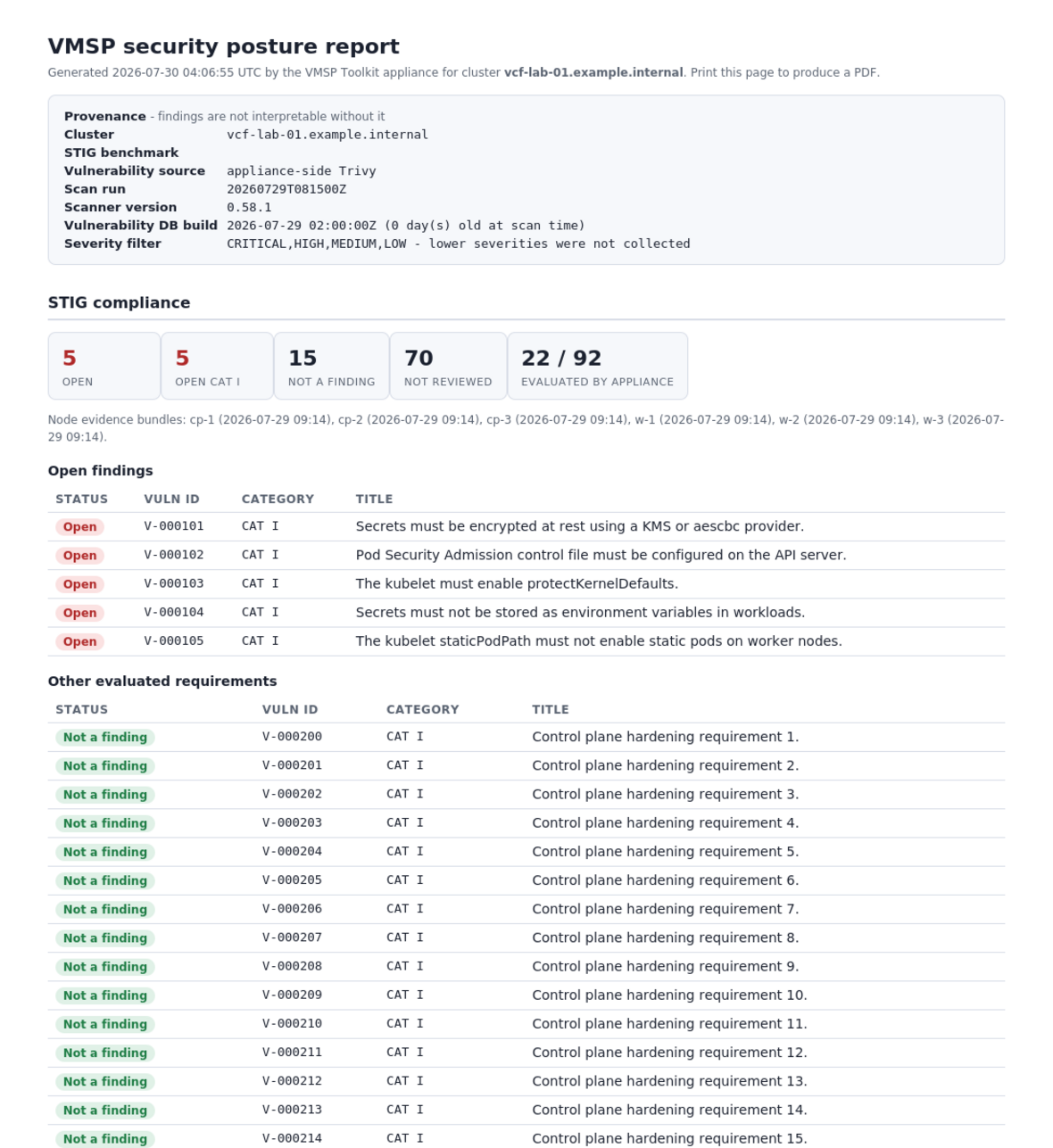Open the Not Reviewed summary card
The image size is (1053, 1148).
coord(448,366)
